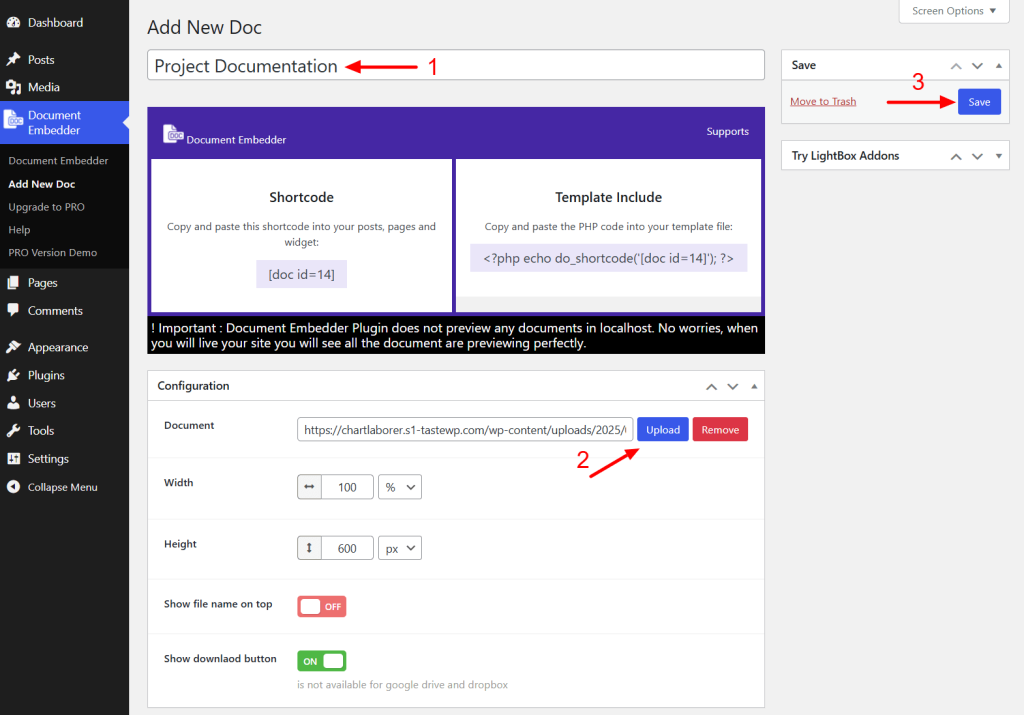Click the Project Documentation title field
Viewport: 1024px width, 715px height.
click(x=455, y=66)
